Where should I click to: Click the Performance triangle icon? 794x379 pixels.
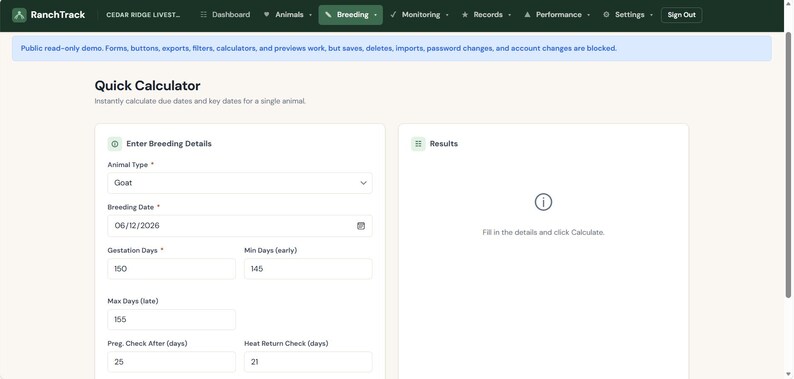[x=527, y=15]
